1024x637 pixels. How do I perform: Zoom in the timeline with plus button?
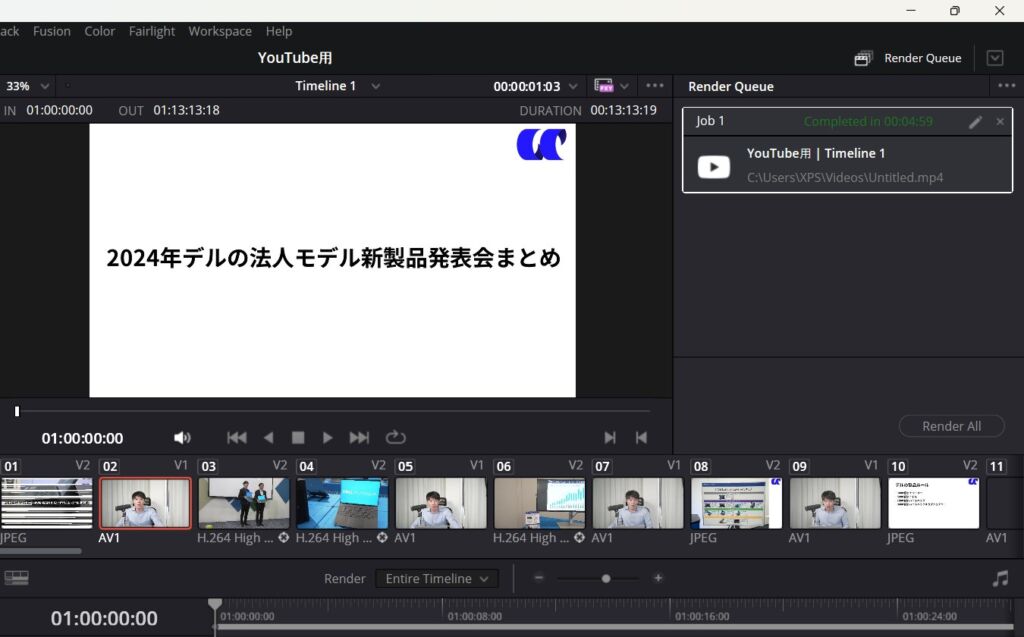[x=658, y=578]
